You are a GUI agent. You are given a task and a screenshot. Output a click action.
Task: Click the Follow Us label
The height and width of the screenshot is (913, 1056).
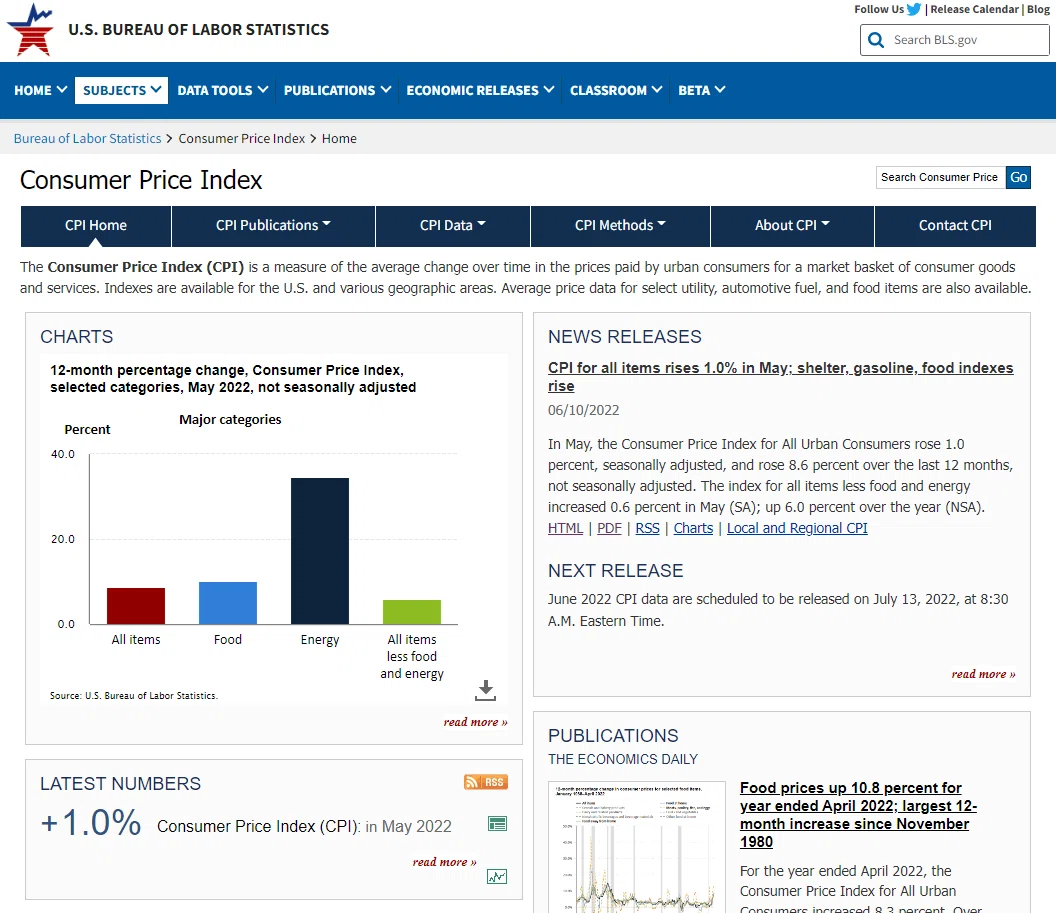click(879, 9)
